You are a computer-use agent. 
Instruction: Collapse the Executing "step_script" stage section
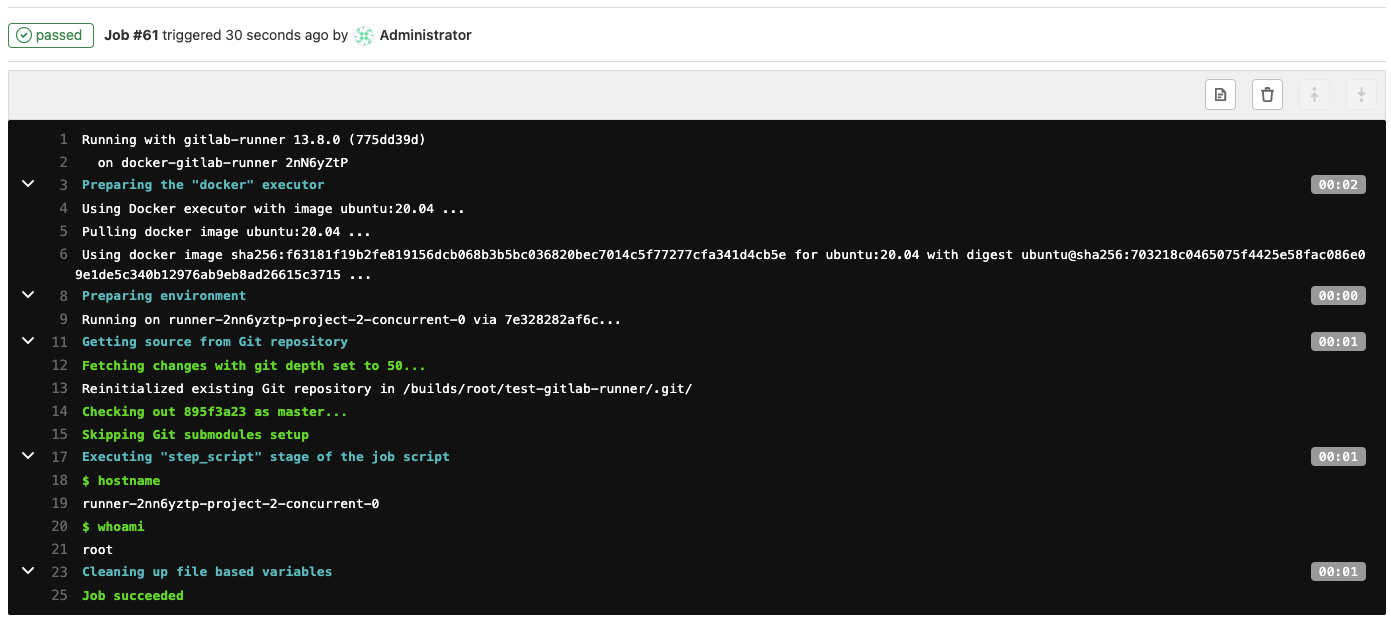click(x=28, y=456)
